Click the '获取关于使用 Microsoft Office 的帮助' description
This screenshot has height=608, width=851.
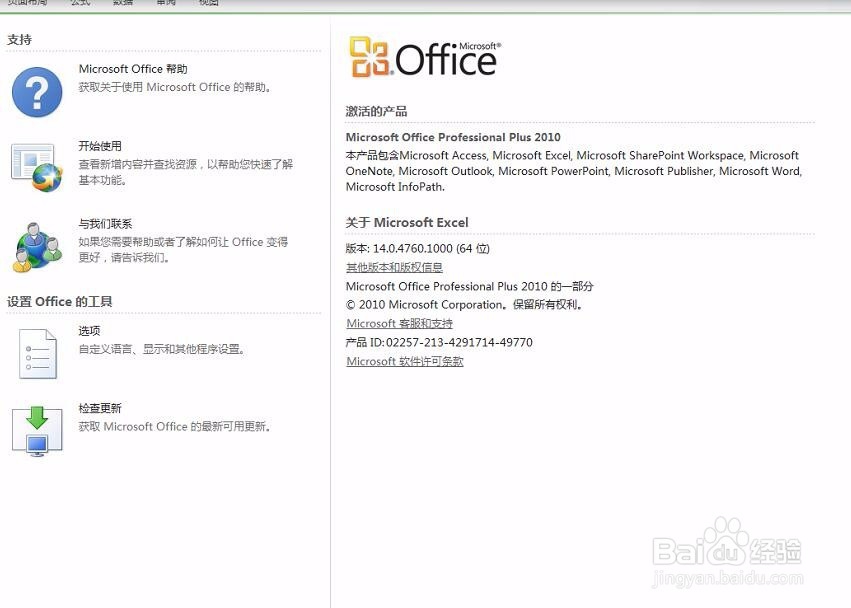tap(175, 87)
